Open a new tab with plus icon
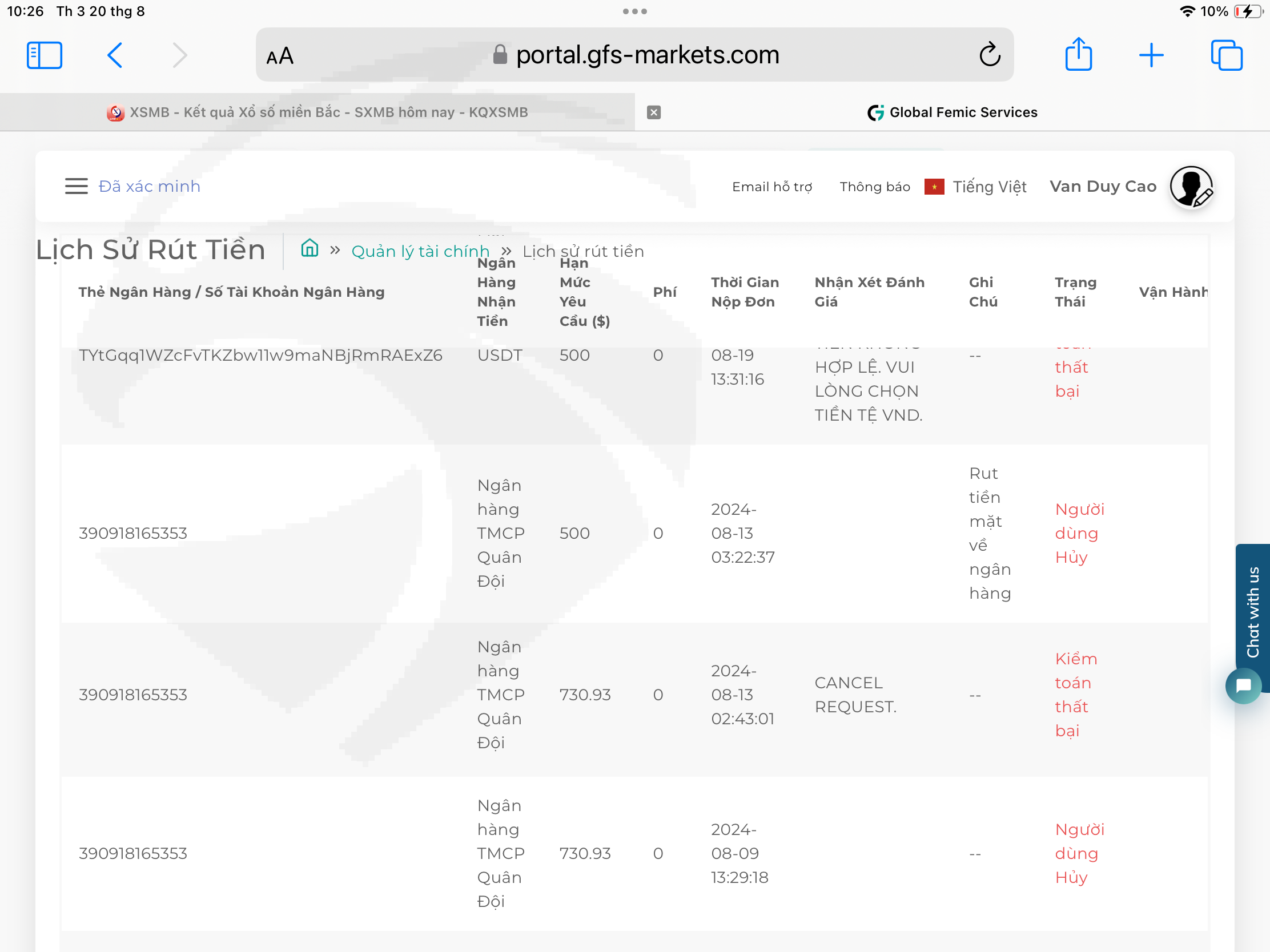The image size is (1270, 952). click(1151, 55)
